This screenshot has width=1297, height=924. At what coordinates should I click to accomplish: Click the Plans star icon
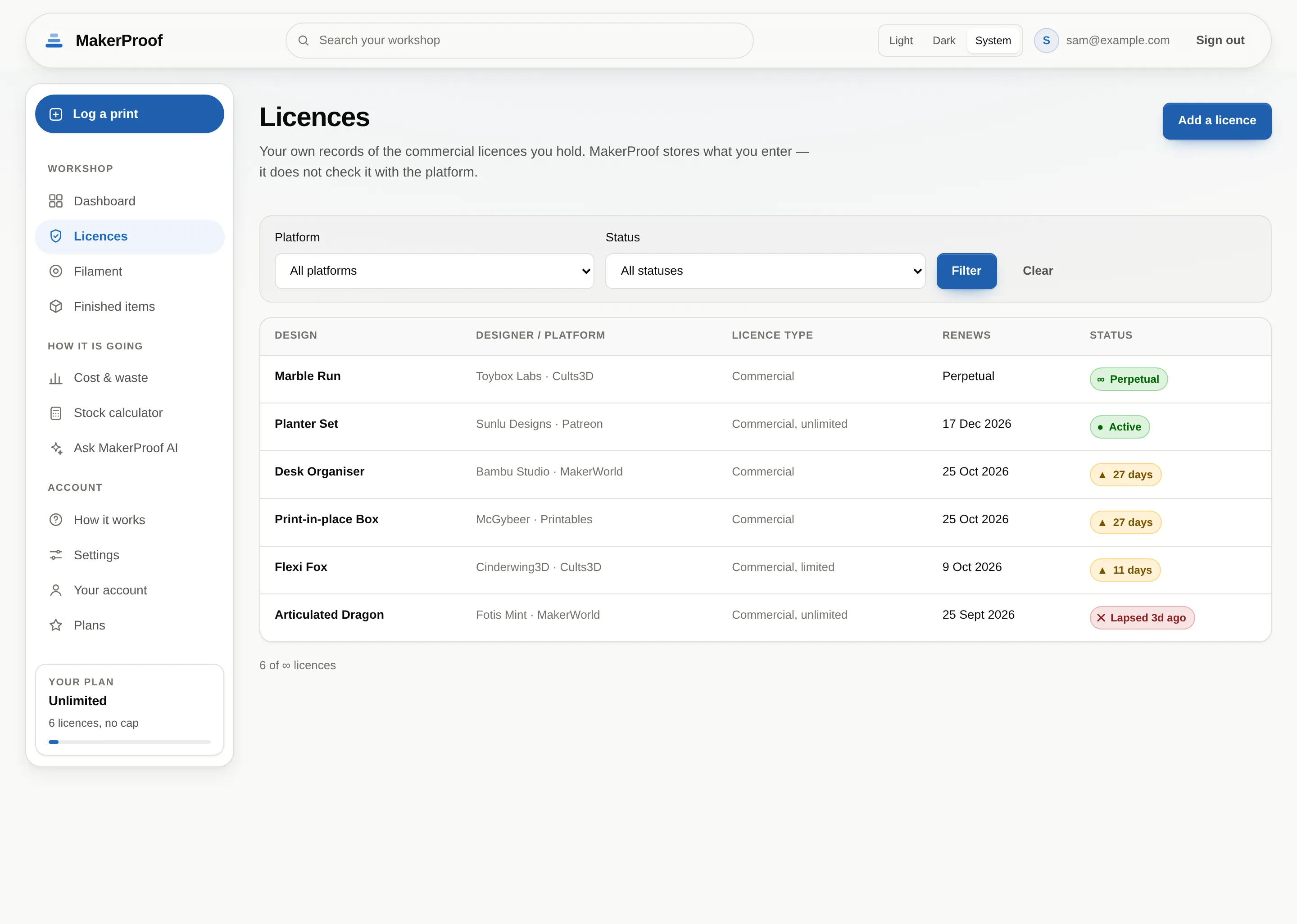56,625
